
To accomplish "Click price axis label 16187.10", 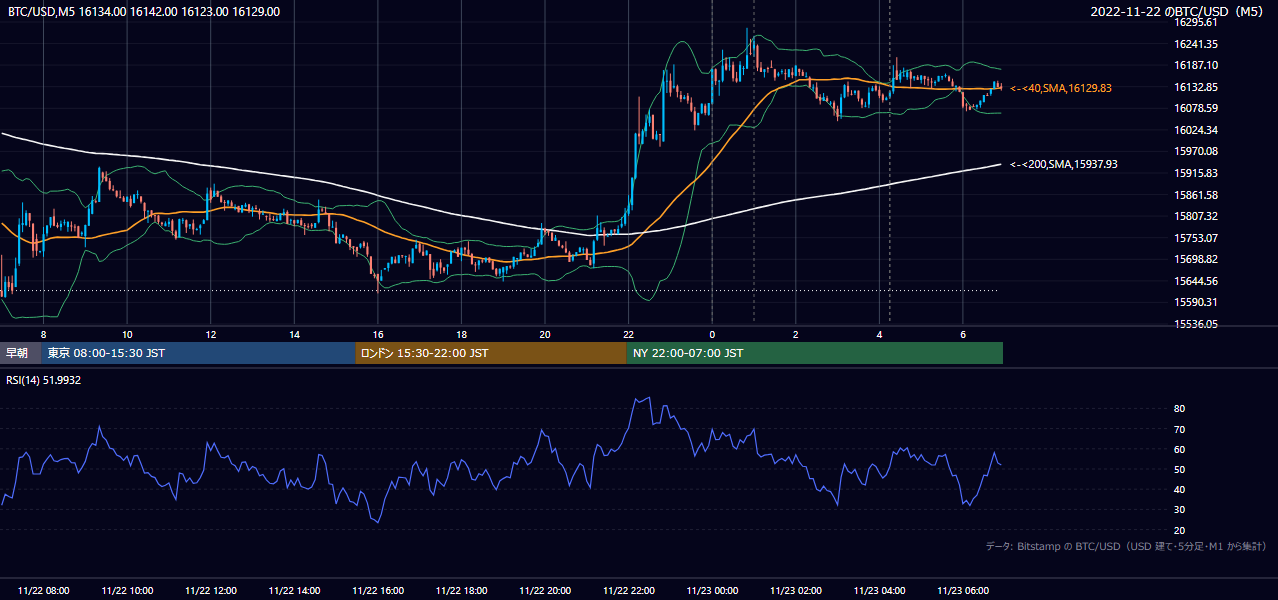I will tap(1195, 65).
